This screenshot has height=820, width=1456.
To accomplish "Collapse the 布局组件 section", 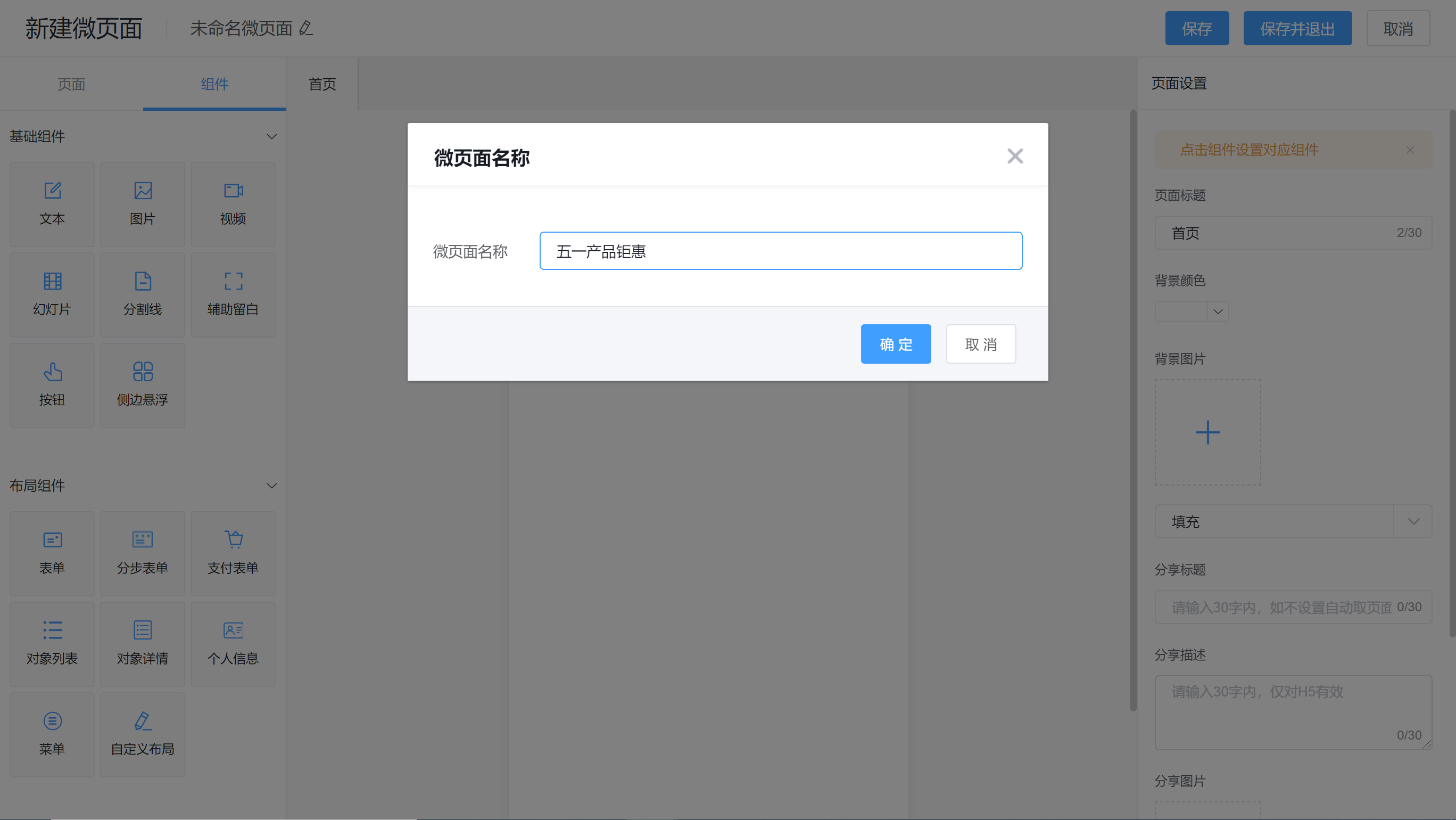I will pyautogui.click(x=271, y=486).
